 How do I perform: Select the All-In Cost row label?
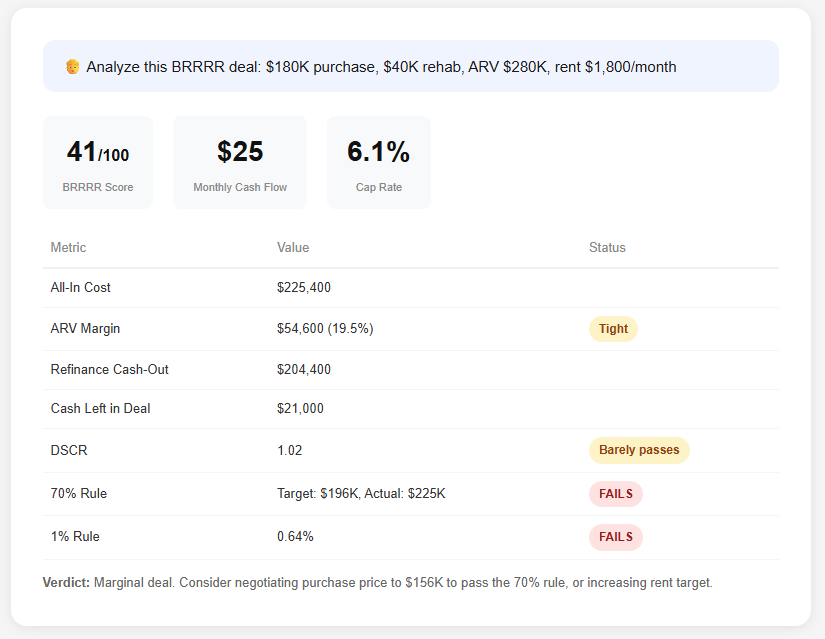point(81,287)
